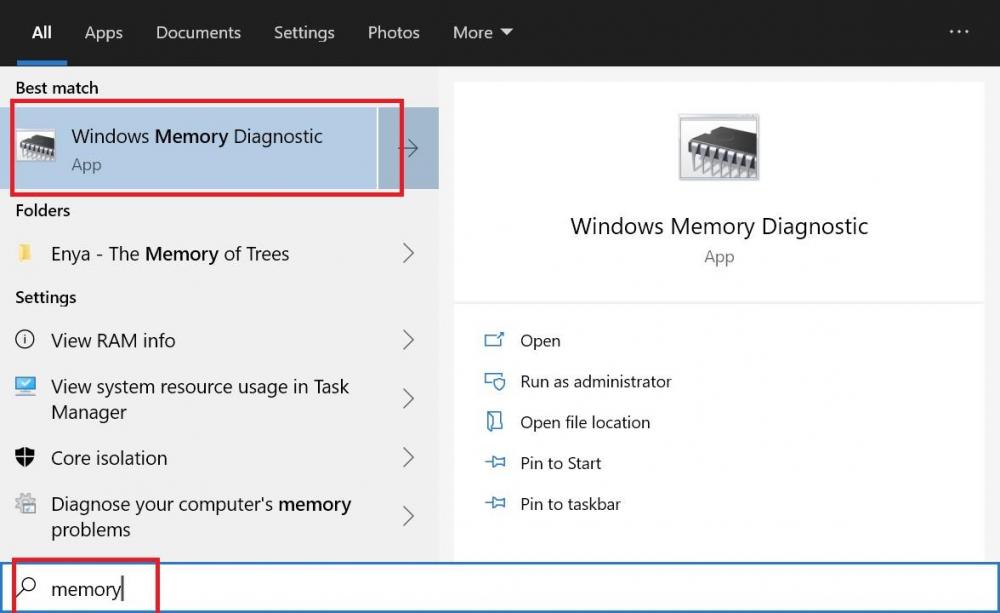The image size is (1000, 613).
Task: Switch to the Documents tab
Action: pos(198,33)
